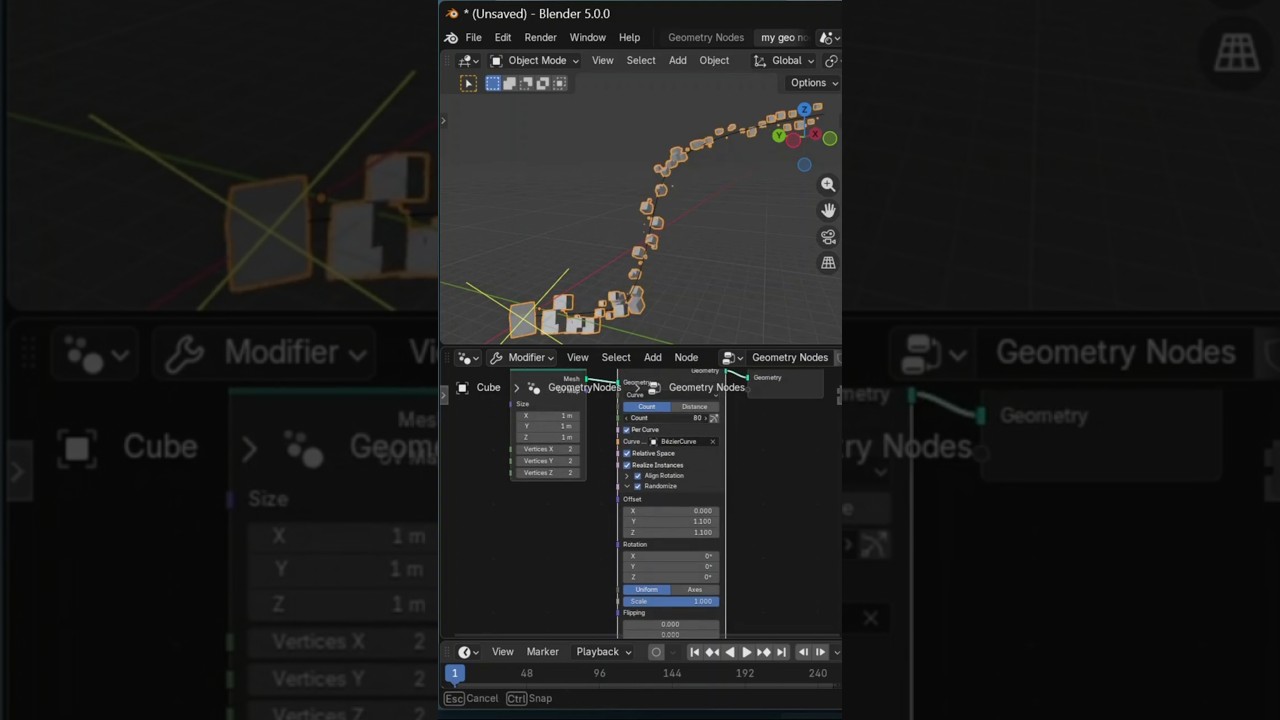This screenshot has width=1280, height=720.
Task: Select the Count mode toggle
Action: [647, 407]
